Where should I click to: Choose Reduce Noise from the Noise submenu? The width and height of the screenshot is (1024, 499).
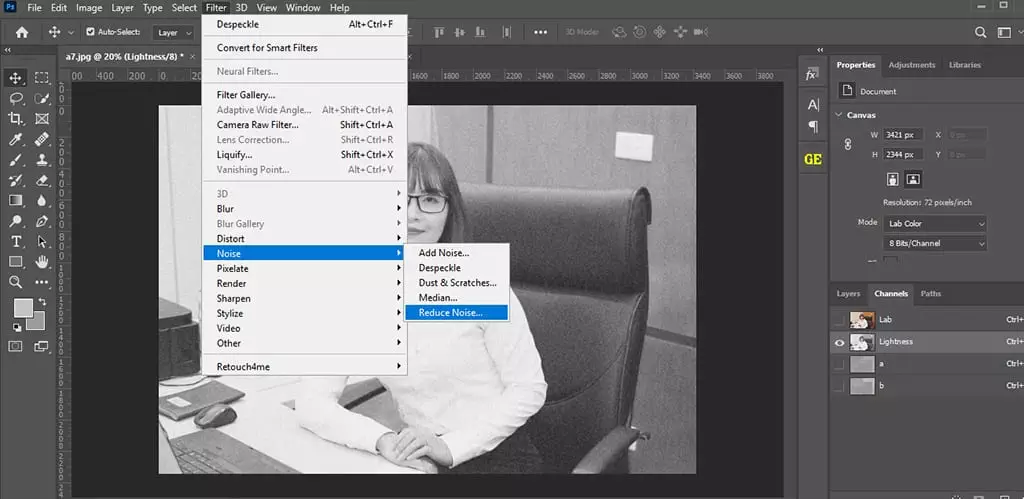pos(450,313)
